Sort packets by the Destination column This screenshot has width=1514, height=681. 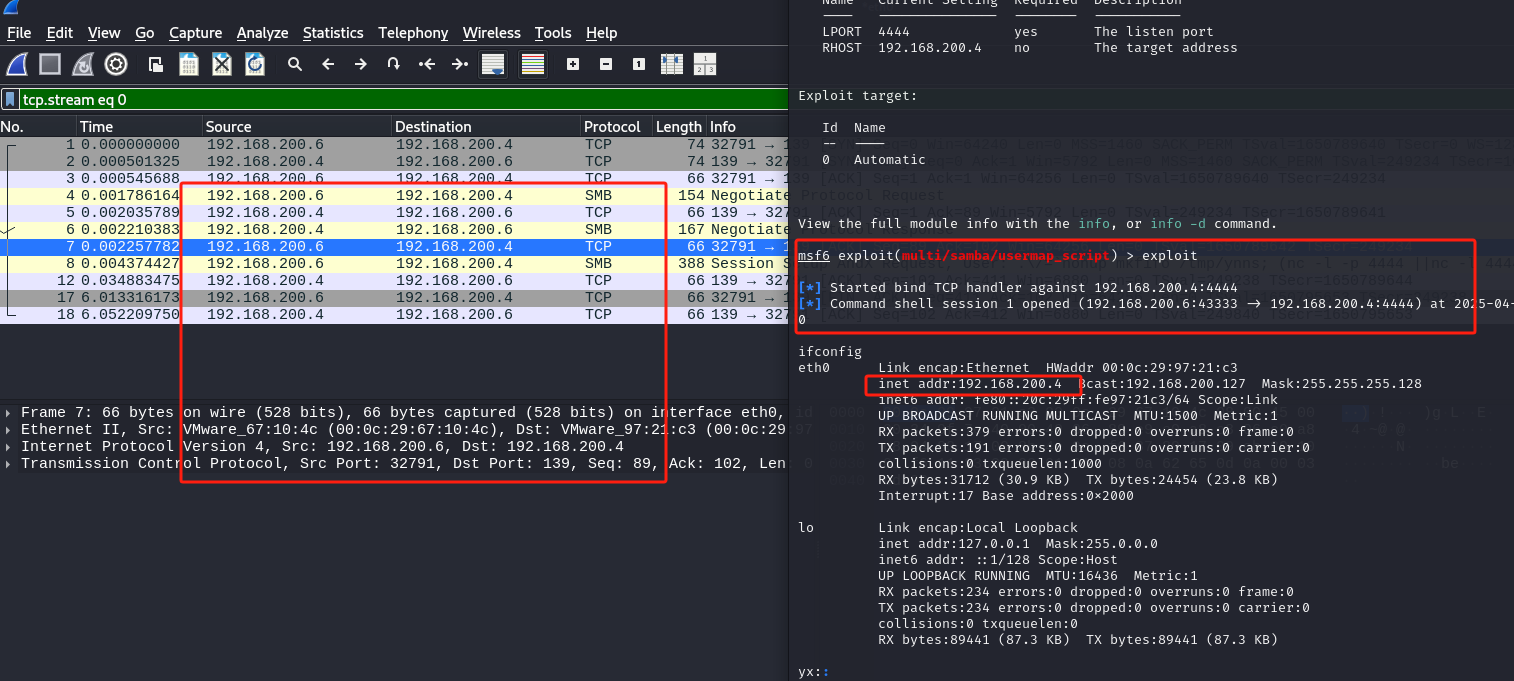[486, 127]
